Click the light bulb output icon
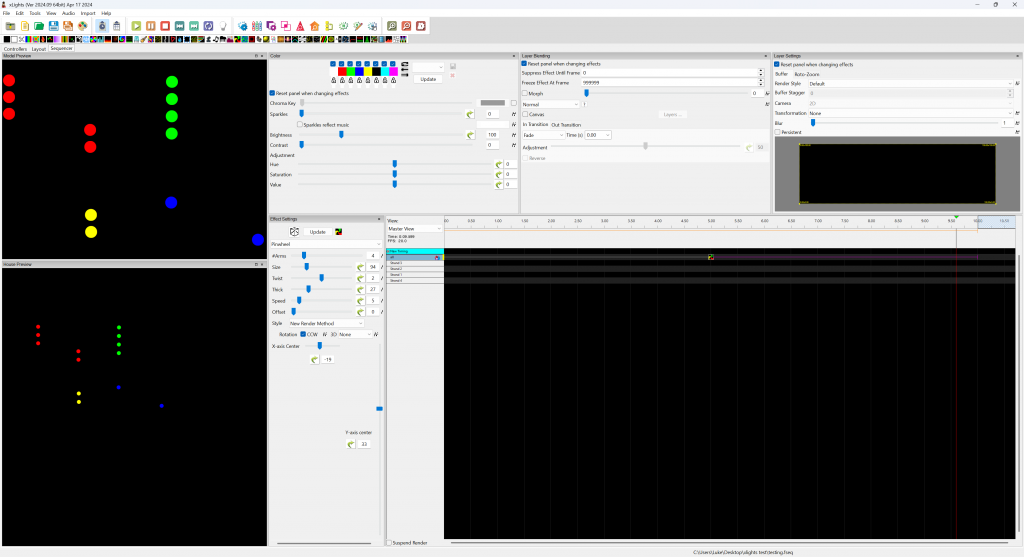 pyautogui.click(x=222, y=25)
